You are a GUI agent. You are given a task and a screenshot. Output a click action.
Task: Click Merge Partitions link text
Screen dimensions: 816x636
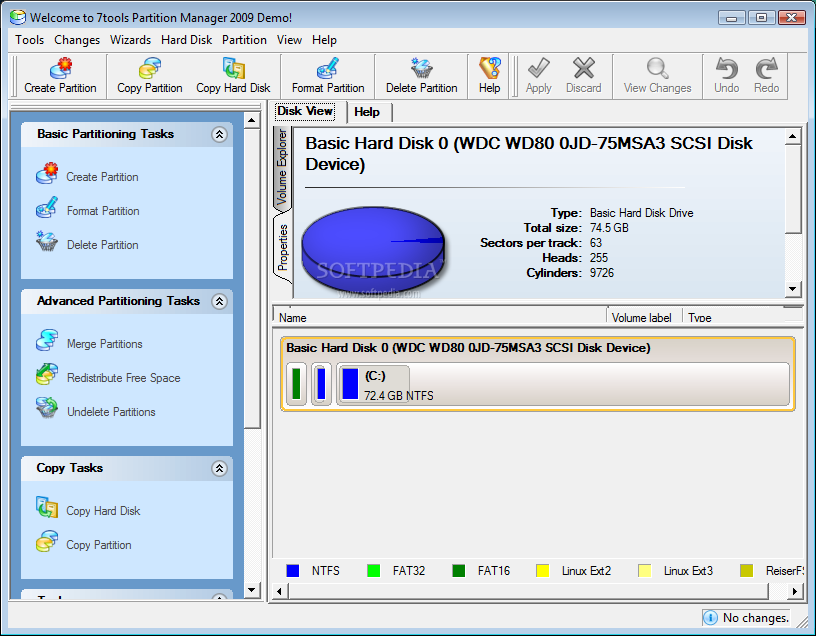point(105,344)
